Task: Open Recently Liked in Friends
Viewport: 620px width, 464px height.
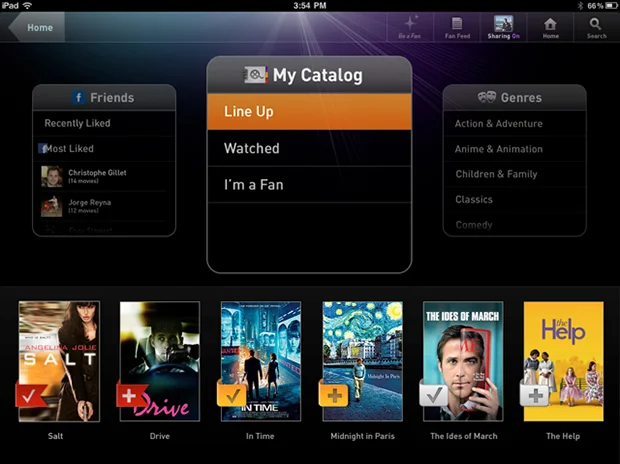Action: tap(104, 123)
